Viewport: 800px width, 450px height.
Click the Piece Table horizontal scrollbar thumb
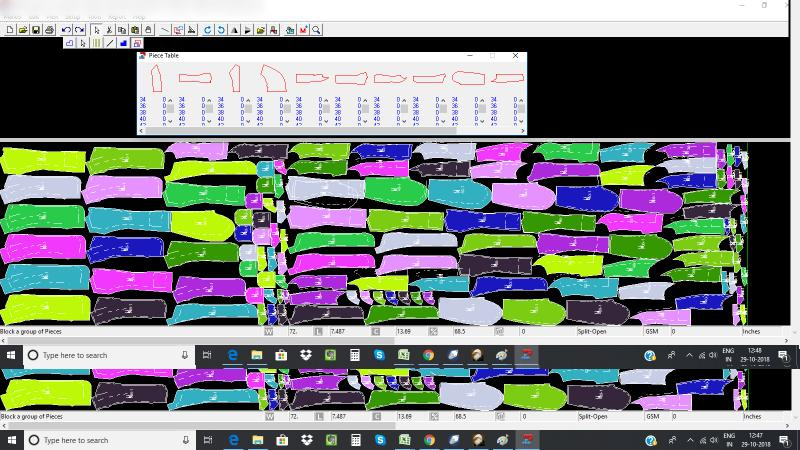pyautogui.click(x=301, y=131)
